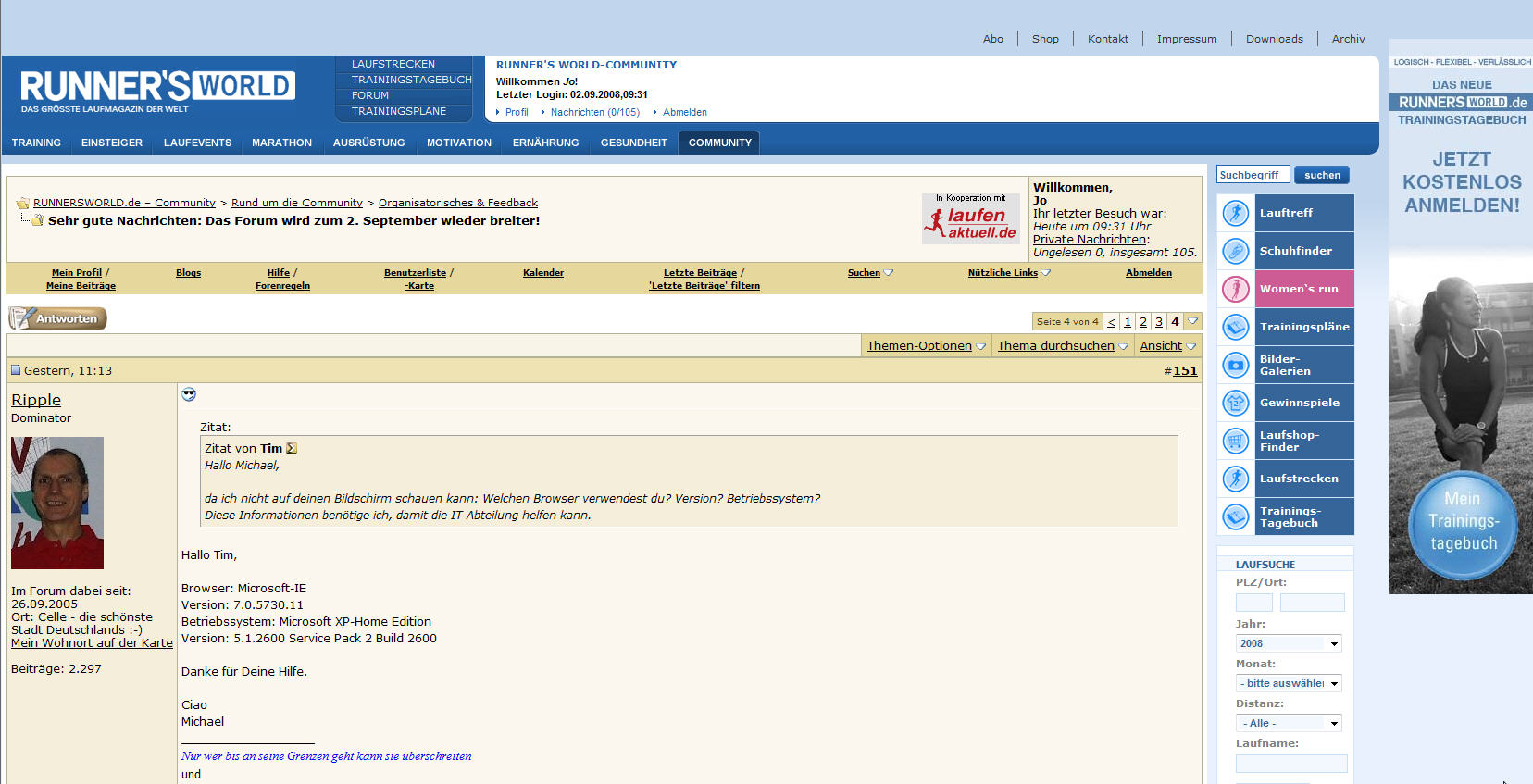Image resolution: width=1533 pixels, height=784 pixels.
Task: Open the Monat selection dropdown
Action: [x=1289, y=683]
